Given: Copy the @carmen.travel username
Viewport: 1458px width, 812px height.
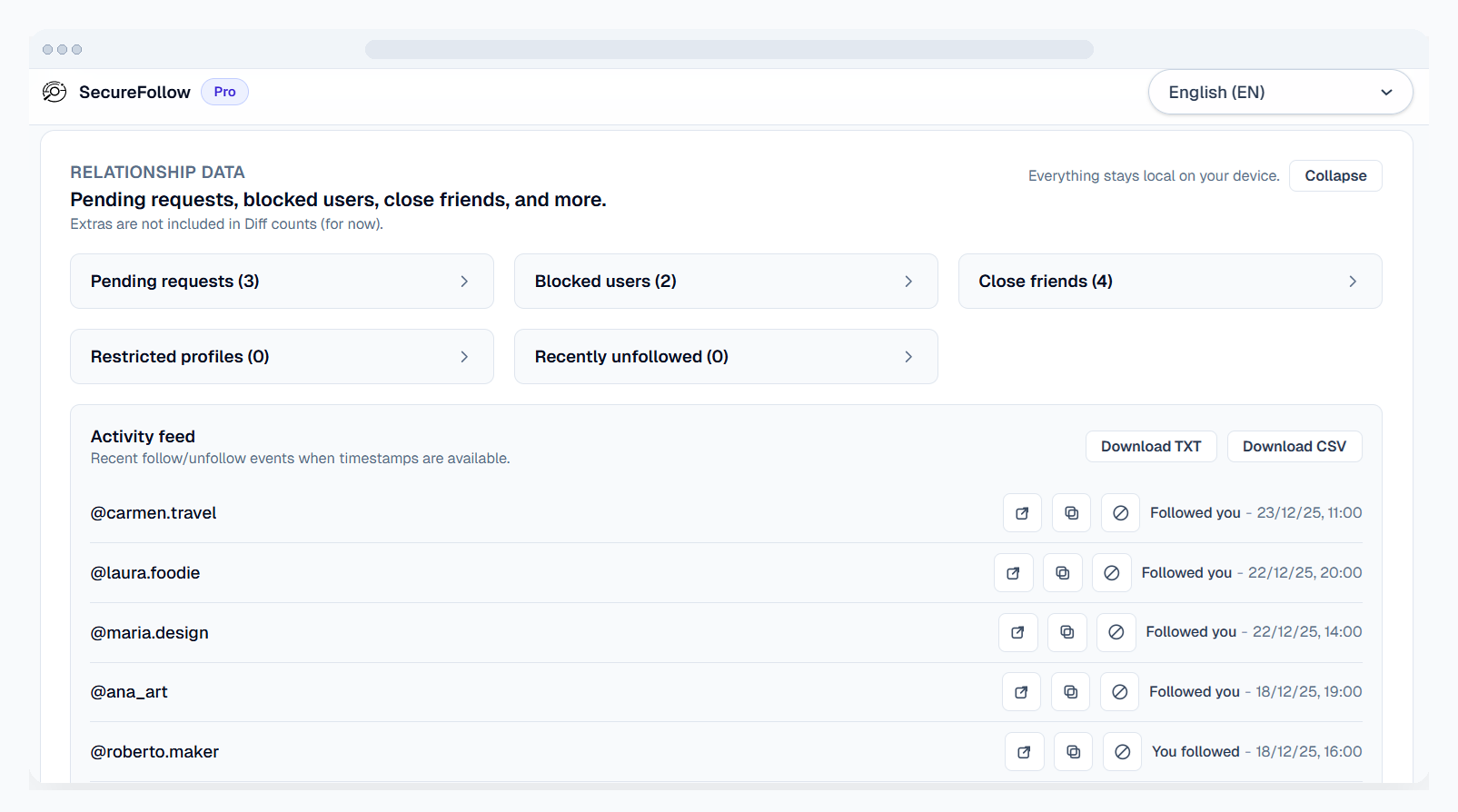Looking at the screenshot, I should pos(1071,513).
